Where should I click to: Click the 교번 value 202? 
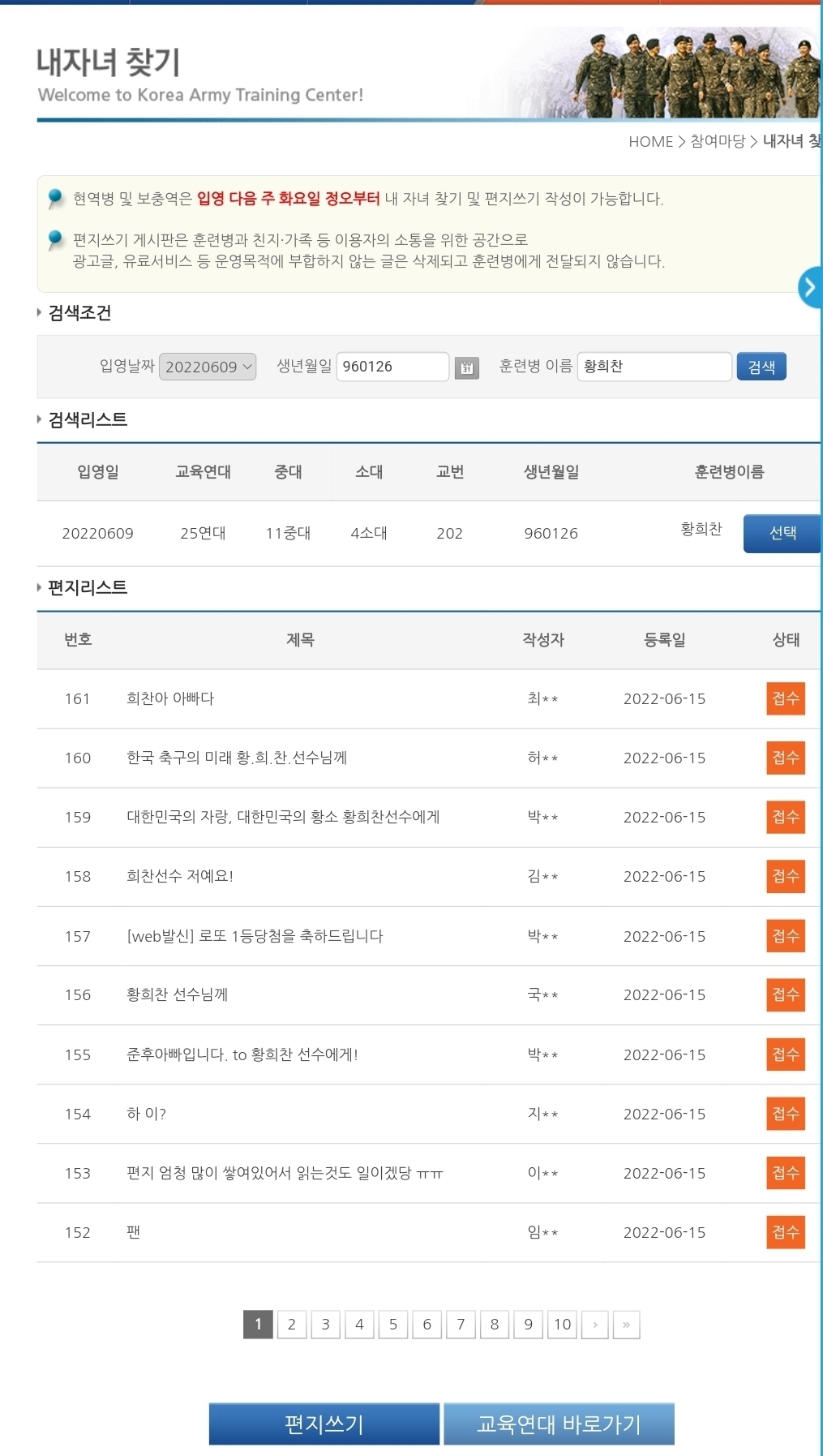point(449,534)
